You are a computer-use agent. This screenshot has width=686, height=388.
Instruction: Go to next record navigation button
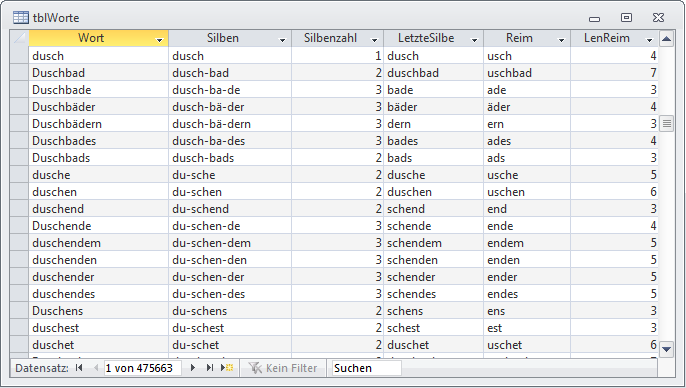[x=192, y=368]
